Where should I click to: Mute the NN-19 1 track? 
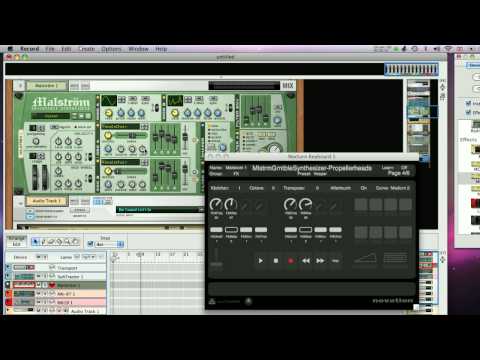(x=39, y=302)
